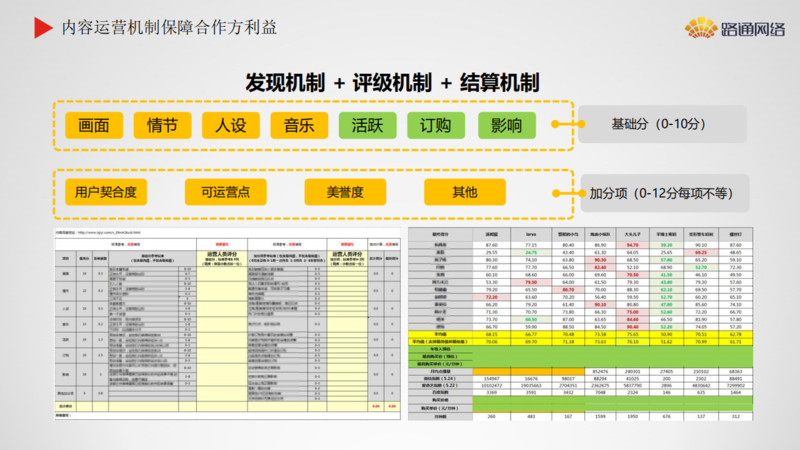The height and width of the screenshot is (450, 800).
Task: Click the 发现机制 + 评级机制 + 结算机制 heading
Action: point(393,81)
